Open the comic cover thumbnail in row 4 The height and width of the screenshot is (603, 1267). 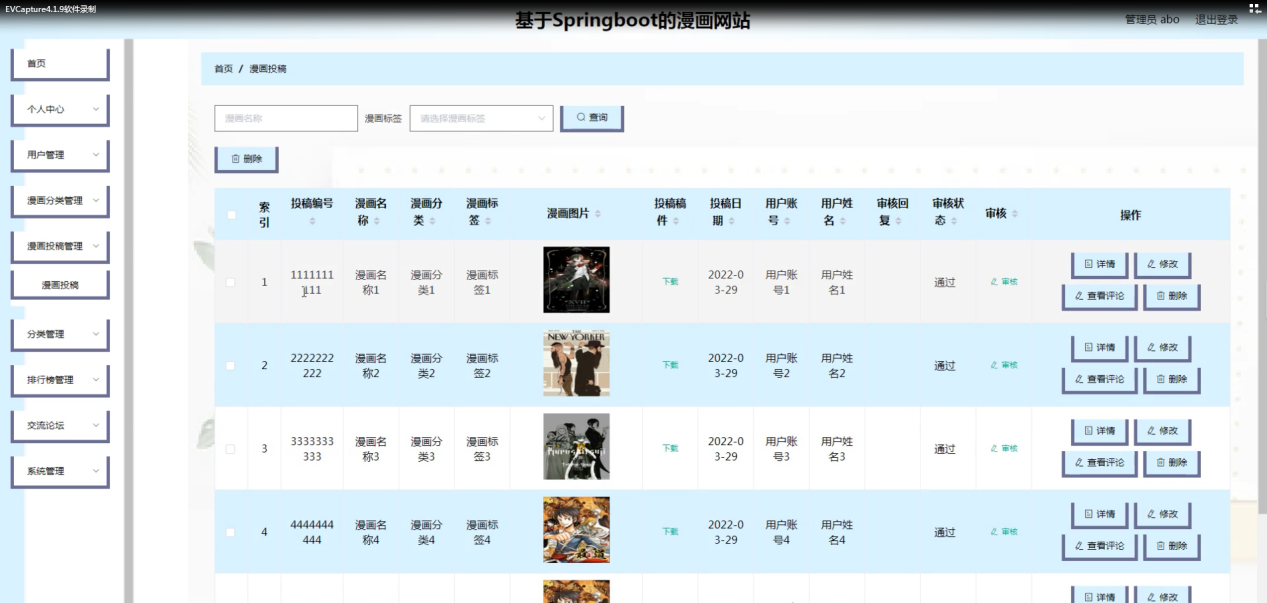point(576,530)
